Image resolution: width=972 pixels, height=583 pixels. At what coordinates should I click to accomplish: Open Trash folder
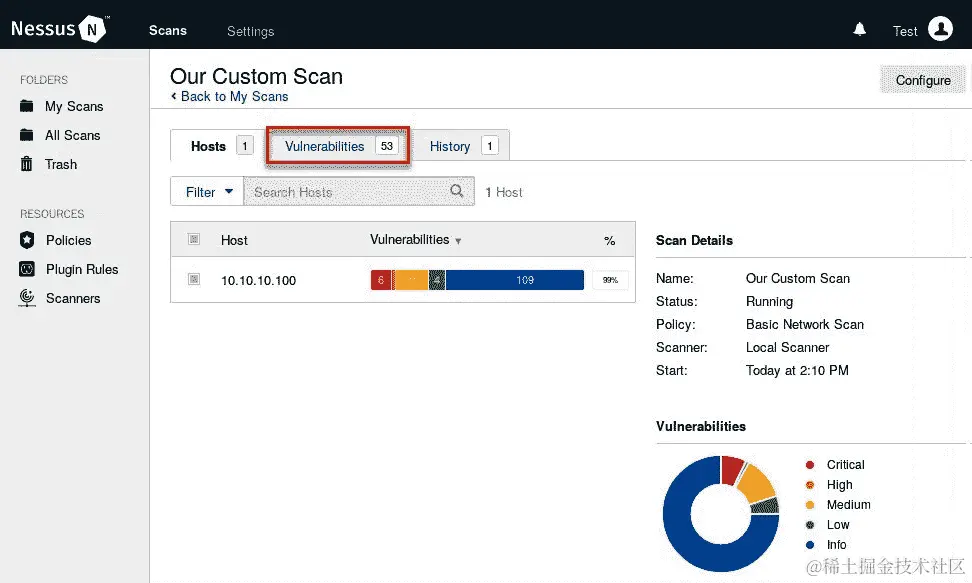click(x=61, y=164)
